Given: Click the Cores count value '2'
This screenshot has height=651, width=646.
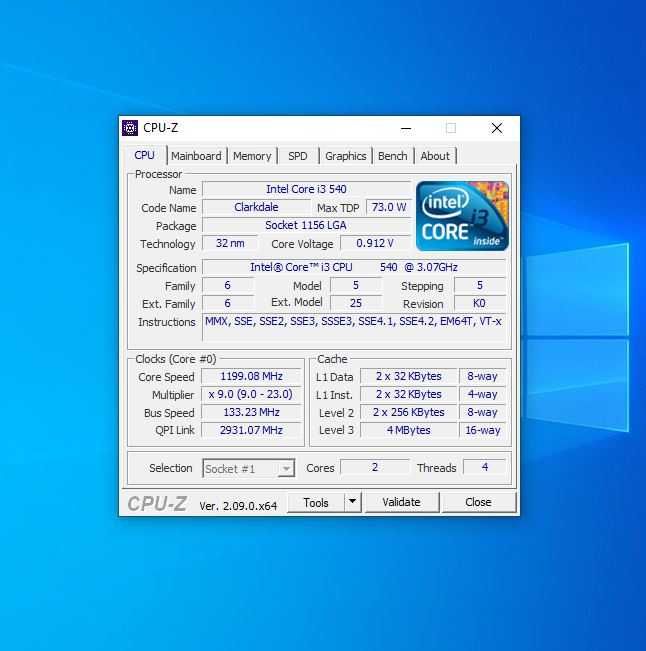Looking at the screenshot, I should click(x=375, y=467).
